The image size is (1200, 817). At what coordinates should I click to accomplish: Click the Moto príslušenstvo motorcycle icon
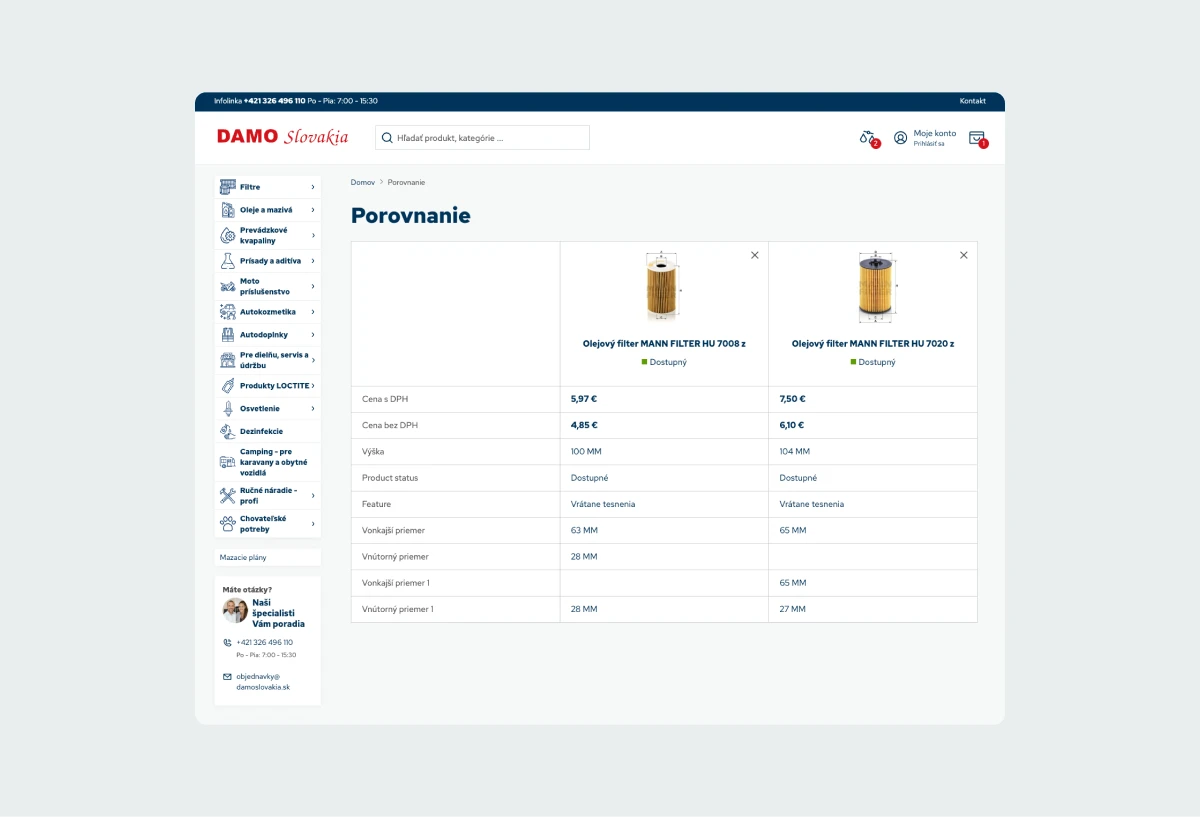coord(227,286)
